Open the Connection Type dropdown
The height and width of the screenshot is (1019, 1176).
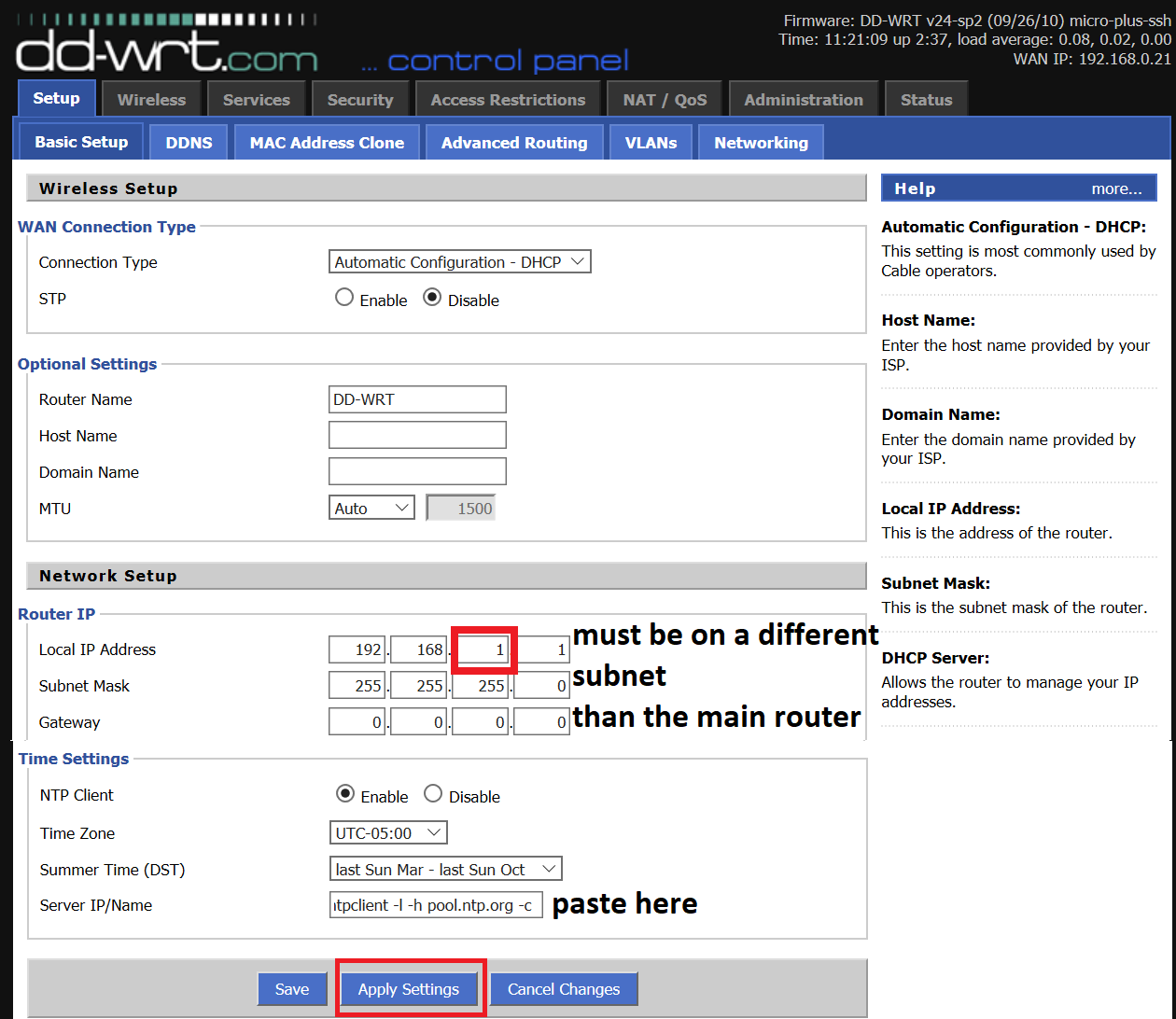pos(460,262)
